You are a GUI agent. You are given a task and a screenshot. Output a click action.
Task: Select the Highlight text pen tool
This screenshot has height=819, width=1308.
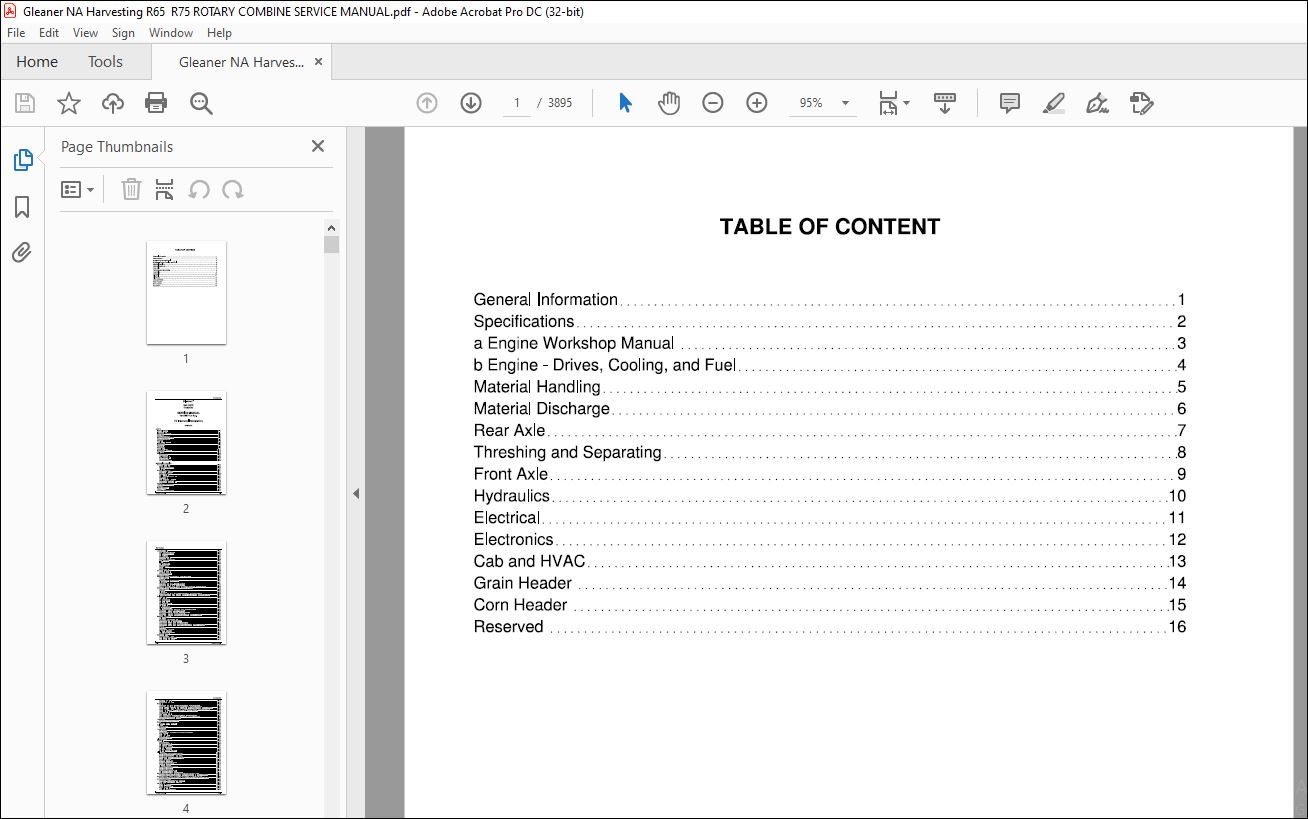[1053, 103]
